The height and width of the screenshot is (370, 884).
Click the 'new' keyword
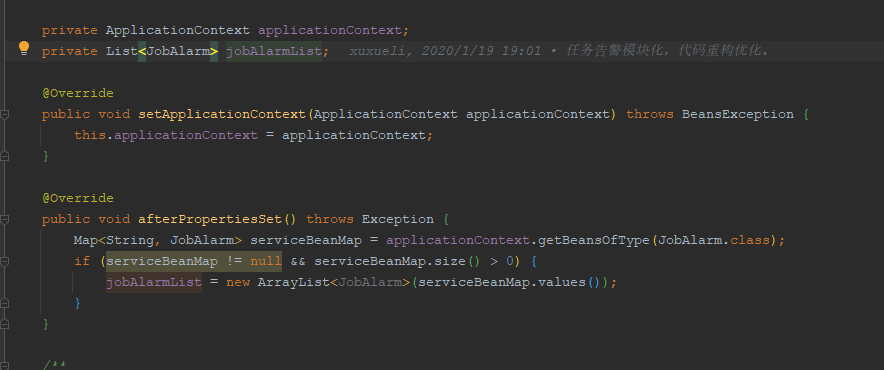[x=238, y=283]
